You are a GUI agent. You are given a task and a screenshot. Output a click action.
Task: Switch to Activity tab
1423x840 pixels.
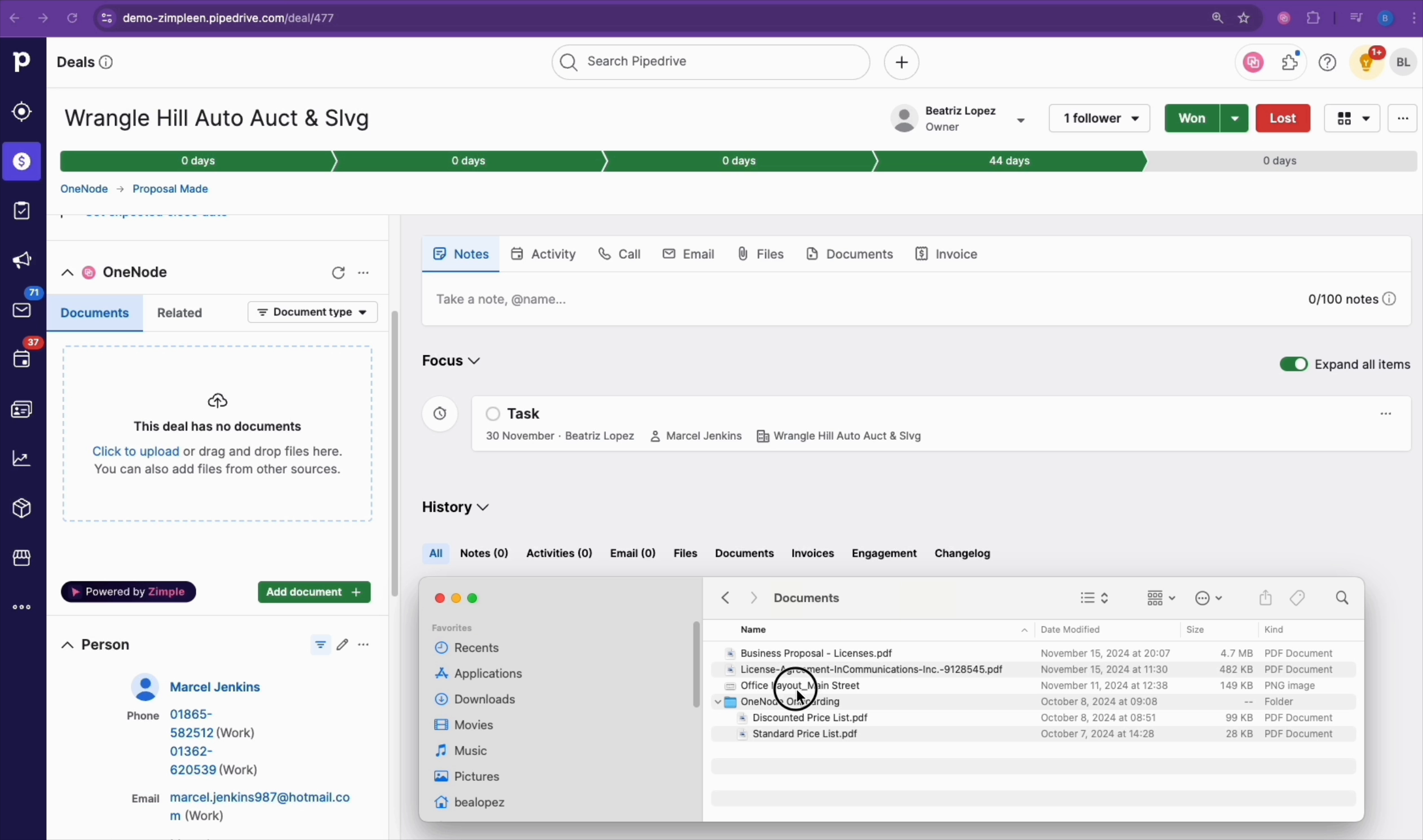click(543, 254)
